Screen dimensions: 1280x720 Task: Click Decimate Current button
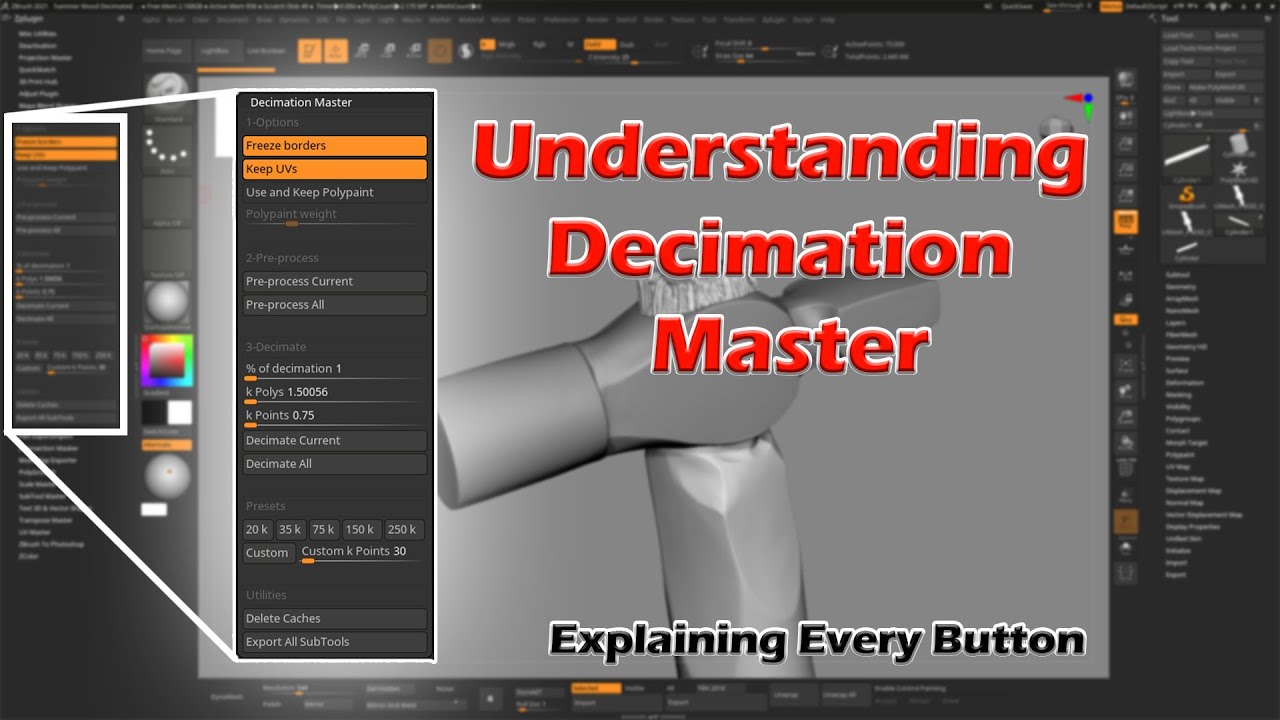[335, 441]
